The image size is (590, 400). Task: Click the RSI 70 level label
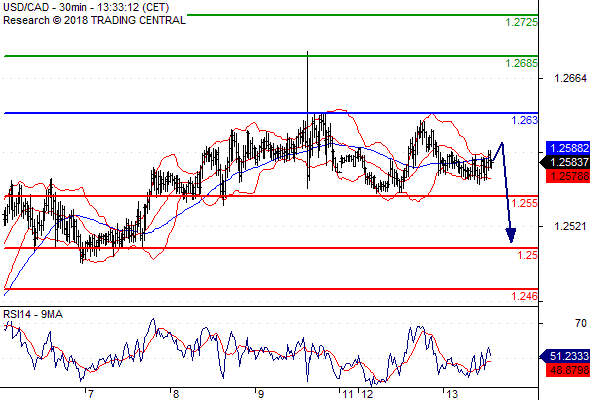tap(581, 323)
